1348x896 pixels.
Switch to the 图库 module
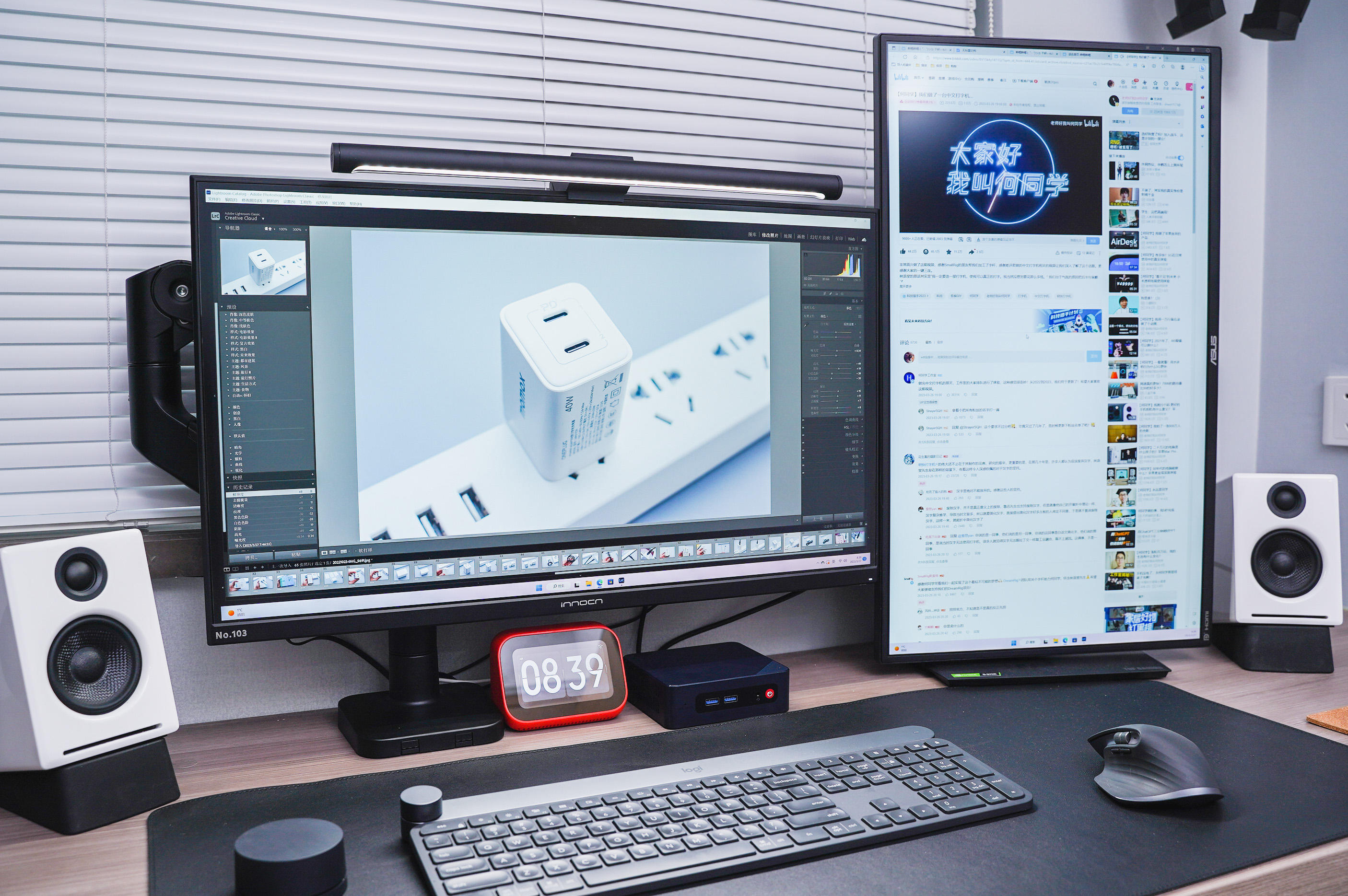coord(752,235)
